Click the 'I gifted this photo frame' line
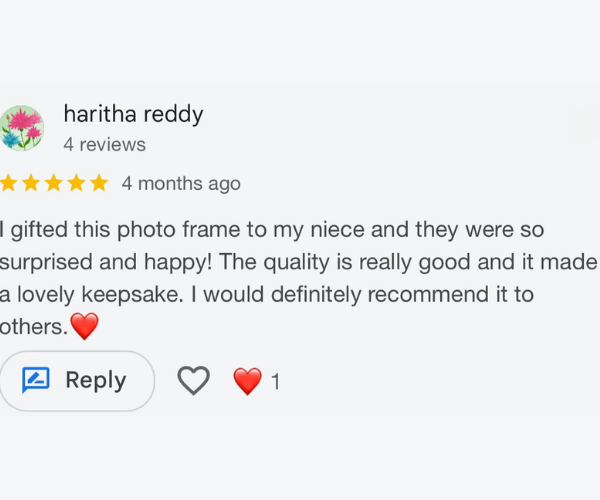The height and width of the screenshot is (500, 600). point(270,230)
